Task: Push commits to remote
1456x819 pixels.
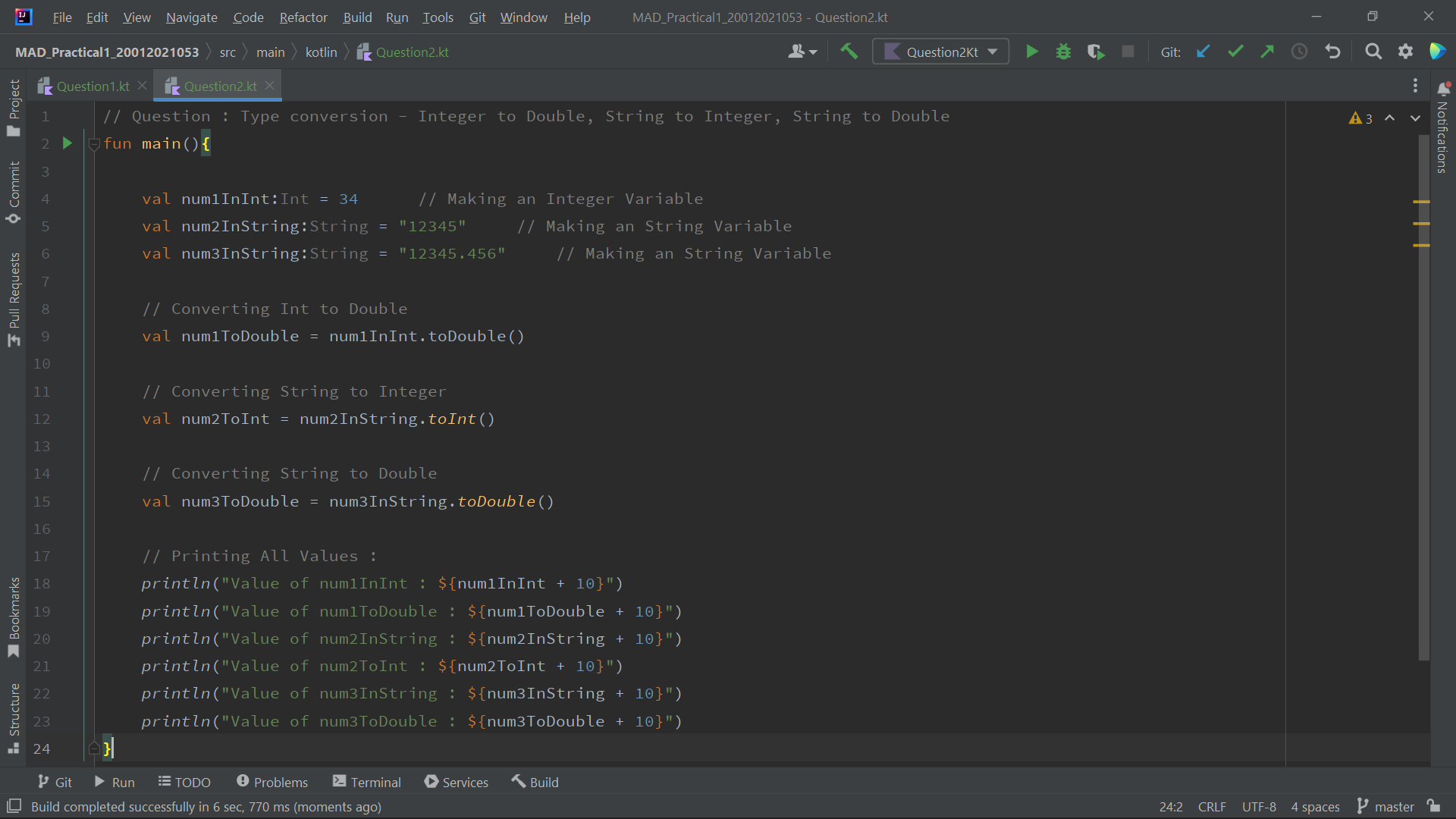Action: [x=1266, y=52]
